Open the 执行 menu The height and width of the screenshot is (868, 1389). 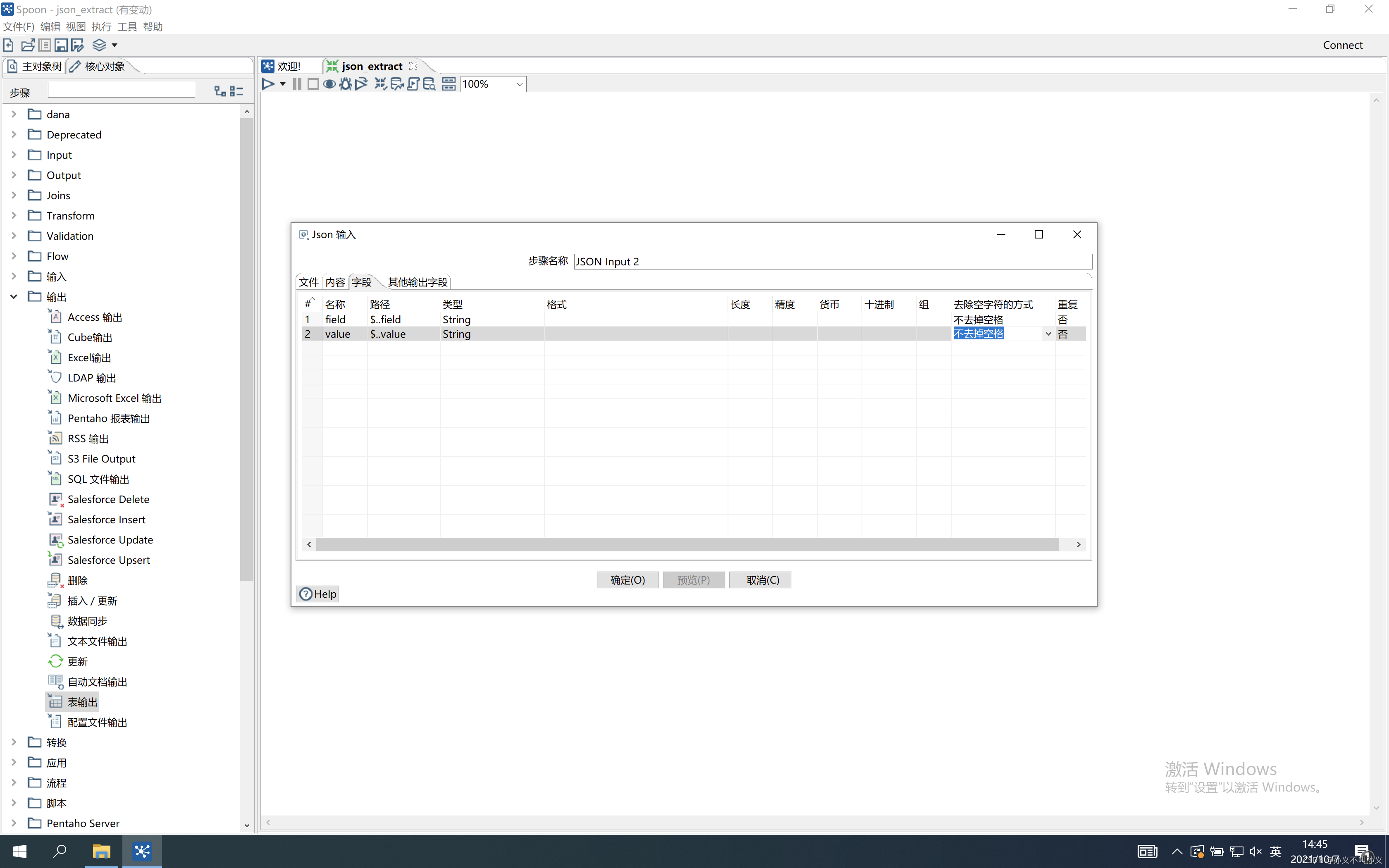pos(101,26)
